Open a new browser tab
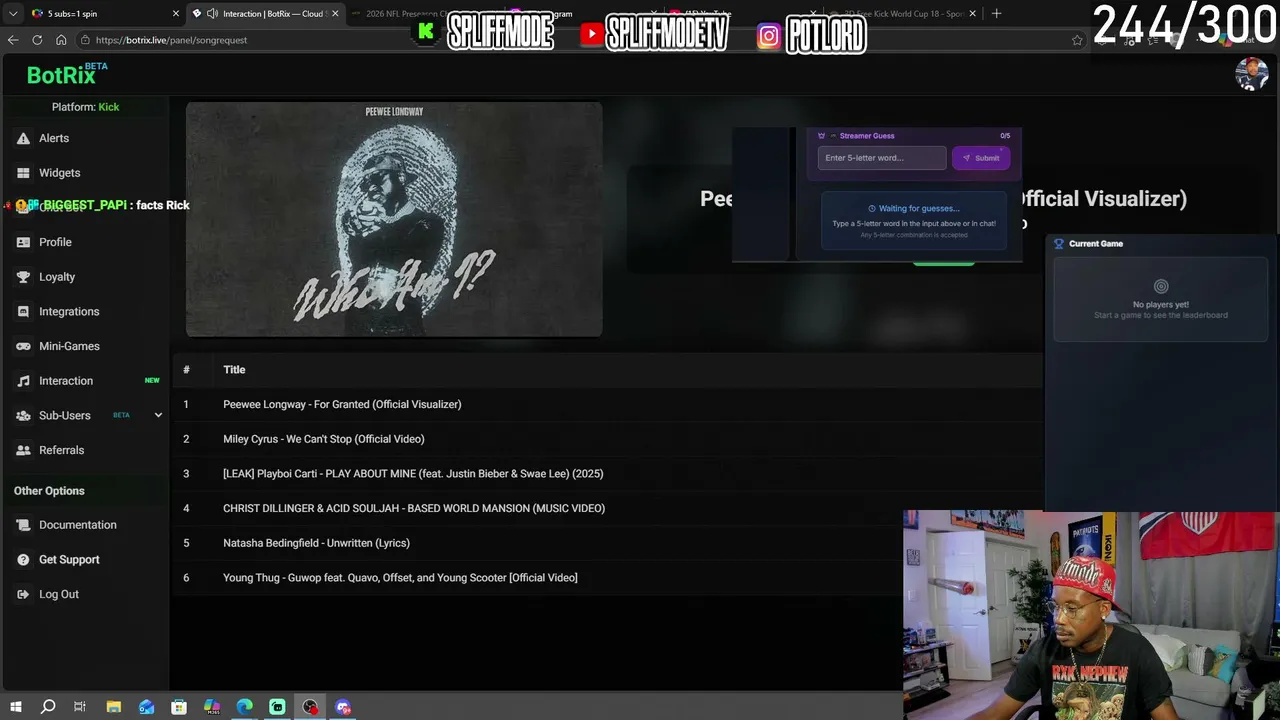Screen dimensions: 1280x720 pyautogui.click(x=996, y=14)
